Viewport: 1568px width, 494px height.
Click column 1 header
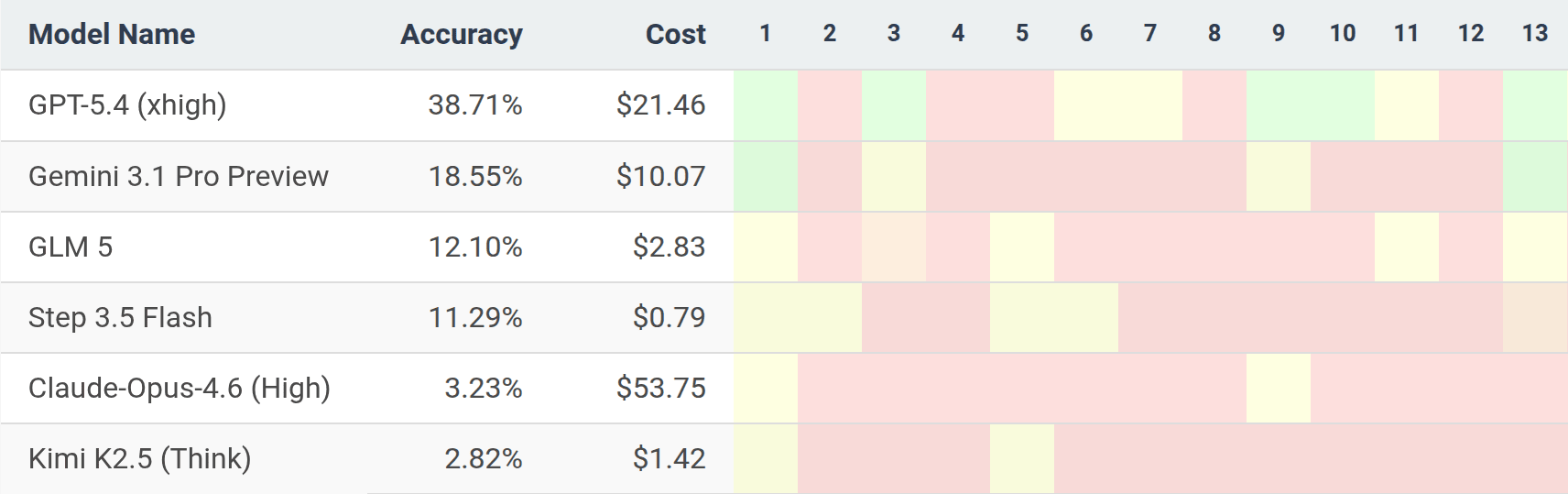coord(766,34)
